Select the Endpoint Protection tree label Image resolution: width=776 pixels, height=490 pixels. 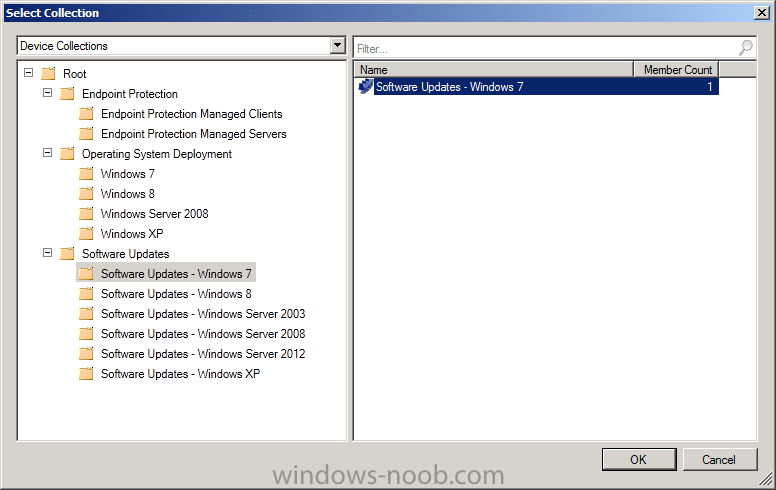point(130,94)
